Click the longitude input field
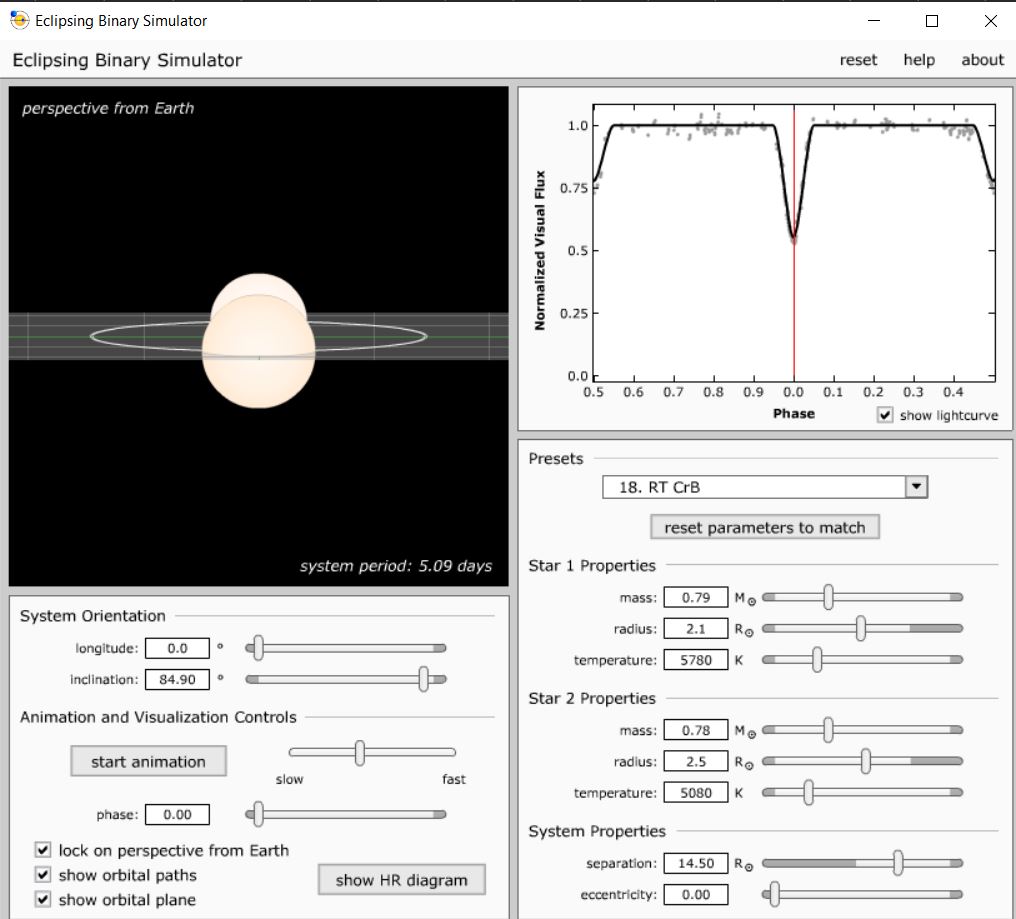Image resolution: width=1016 pixels, height=919 pixels. pyautogui.click(x=177, y=648)
